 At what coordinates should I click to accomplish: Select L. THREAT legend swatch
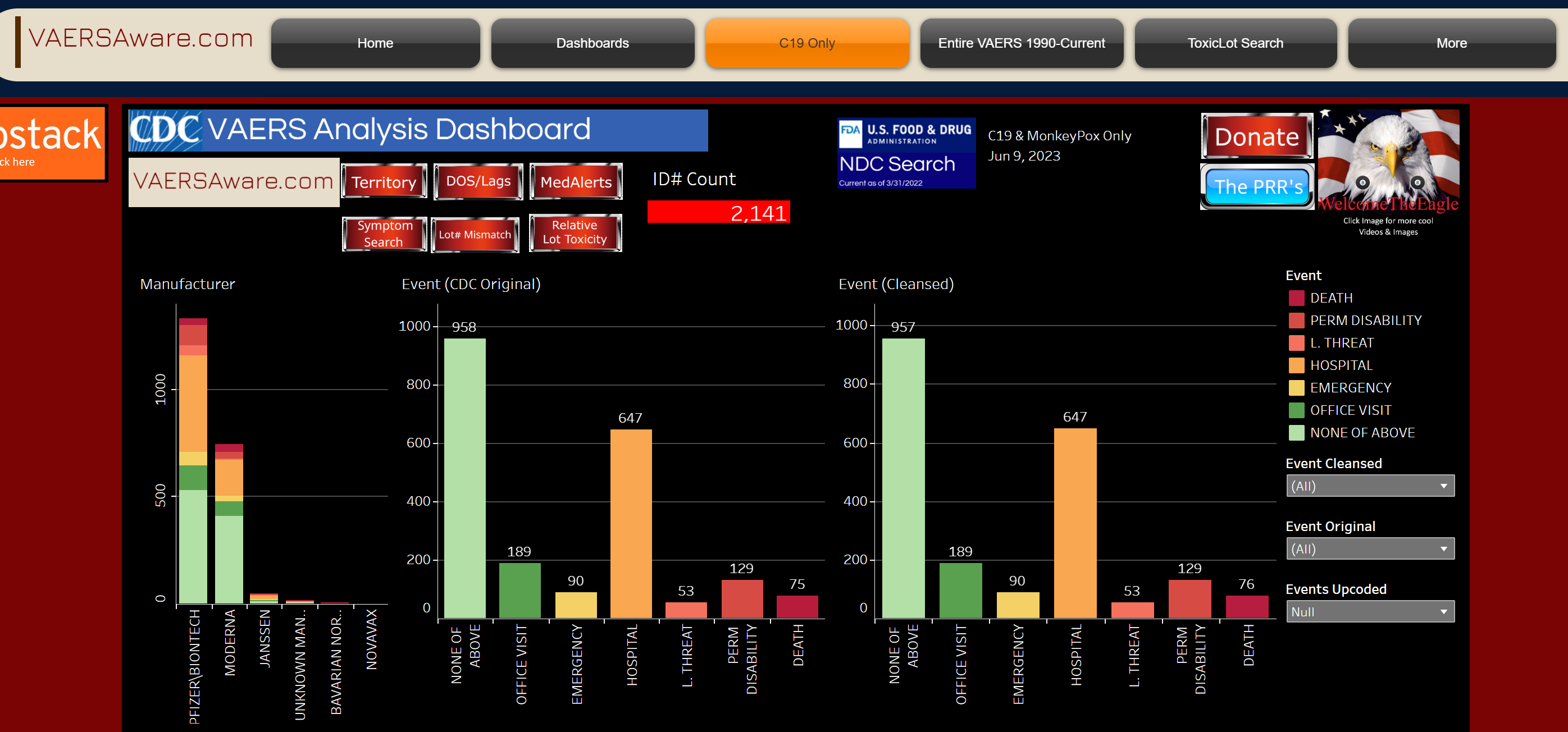pyautogui.click(x=1297, y=343)
